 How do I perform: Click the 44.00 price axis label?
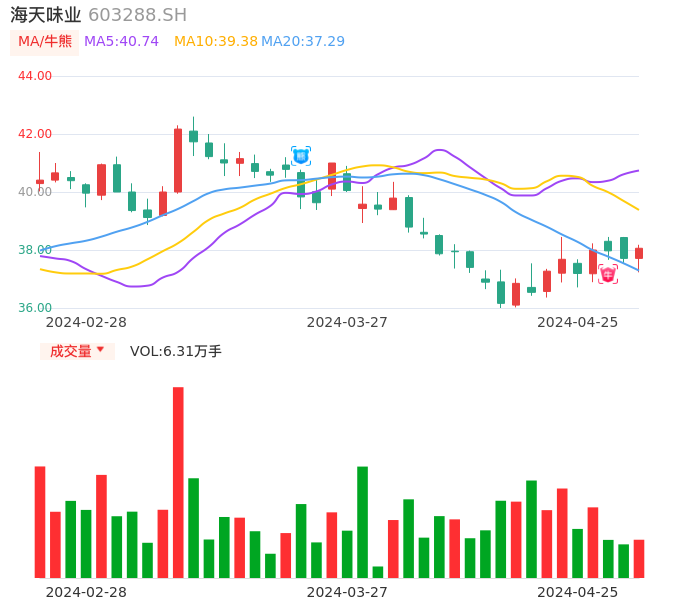point(35,76)
